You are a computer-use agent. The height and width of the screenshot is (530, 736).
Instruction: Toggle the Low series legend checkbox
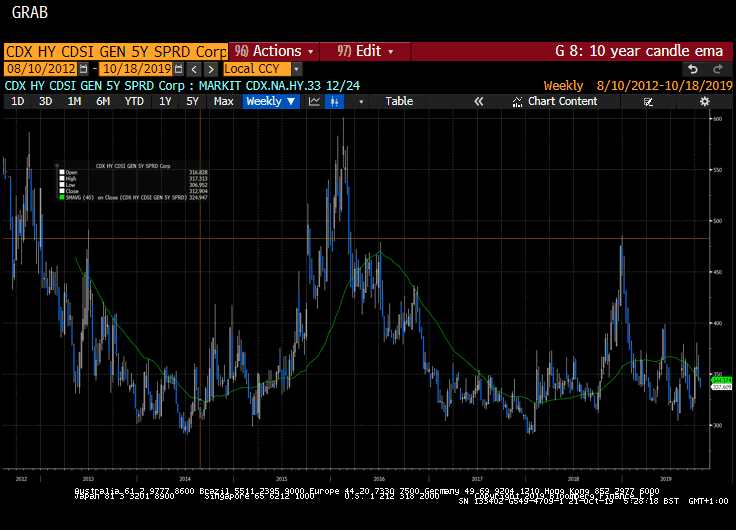tap(61, 185)
